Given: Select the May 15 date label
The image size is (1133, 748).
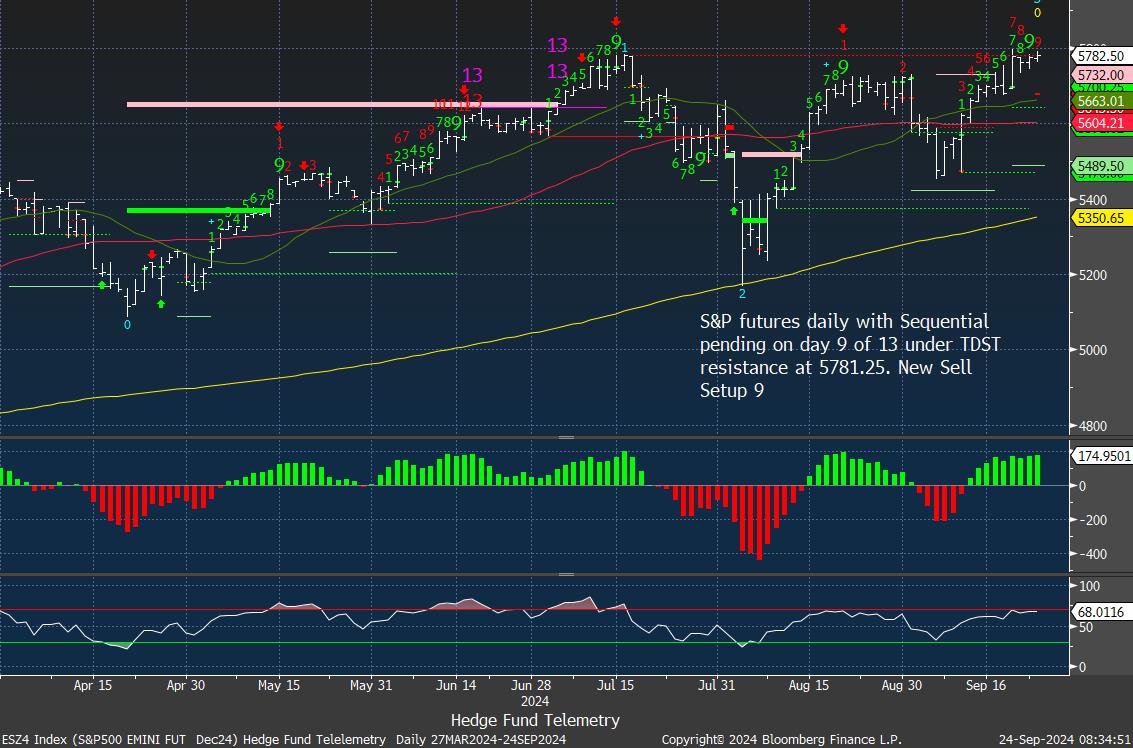Looking at the screenshot, I should (279, 686).
